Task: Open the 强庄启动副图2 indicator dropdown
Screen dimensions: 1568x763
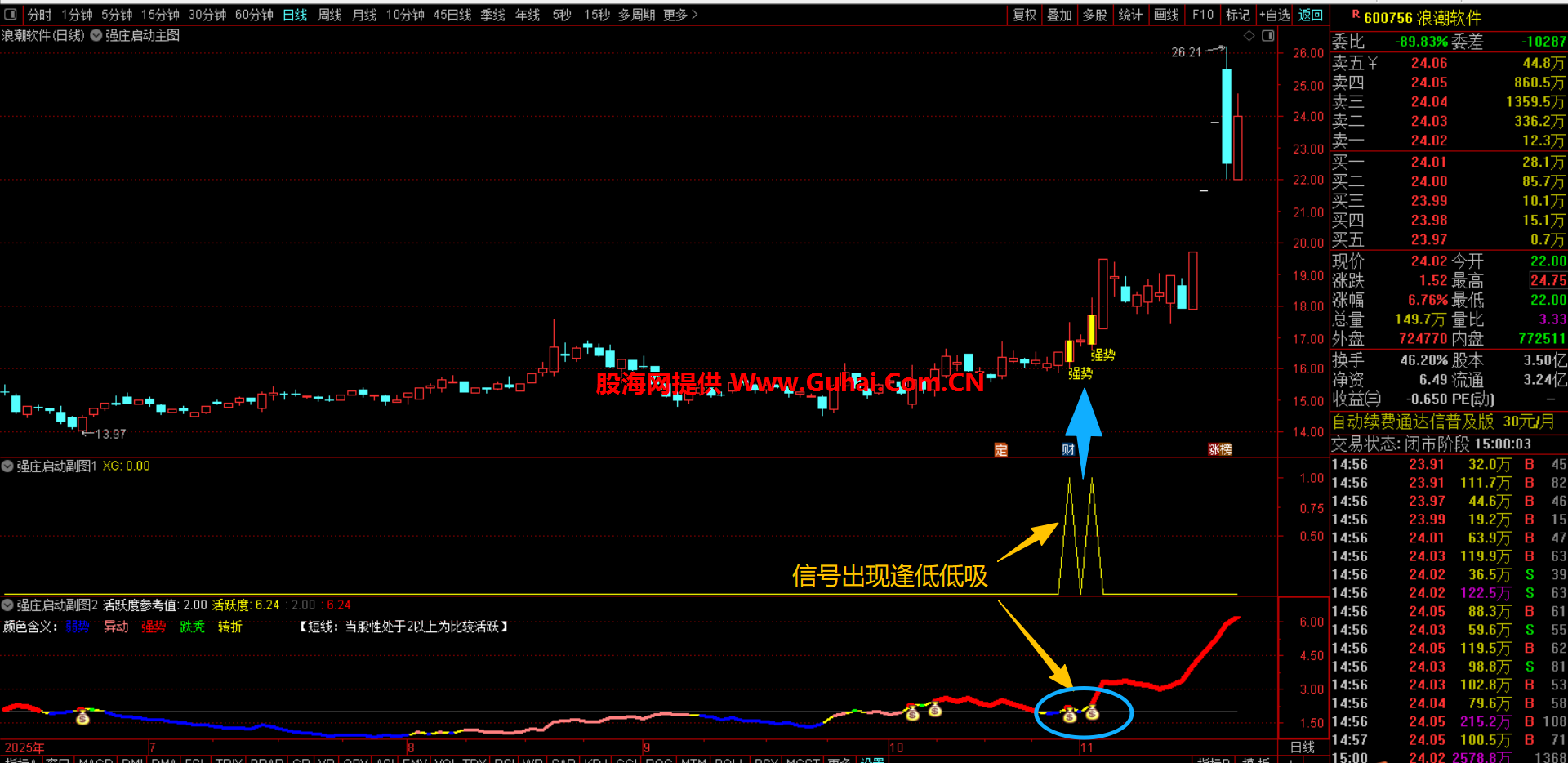Action: click(8, 605)
